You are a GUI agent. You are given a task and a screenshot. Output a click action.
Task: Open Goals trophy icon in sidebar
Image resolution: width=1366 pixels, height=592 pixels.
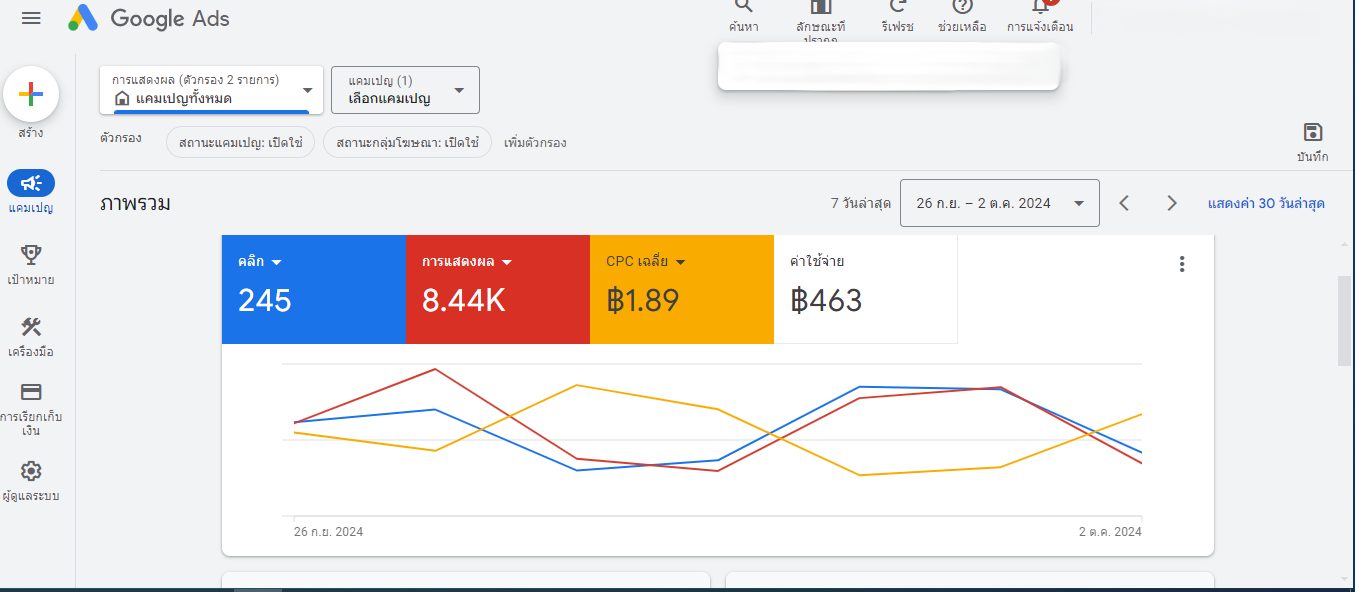tap(31, 255)
